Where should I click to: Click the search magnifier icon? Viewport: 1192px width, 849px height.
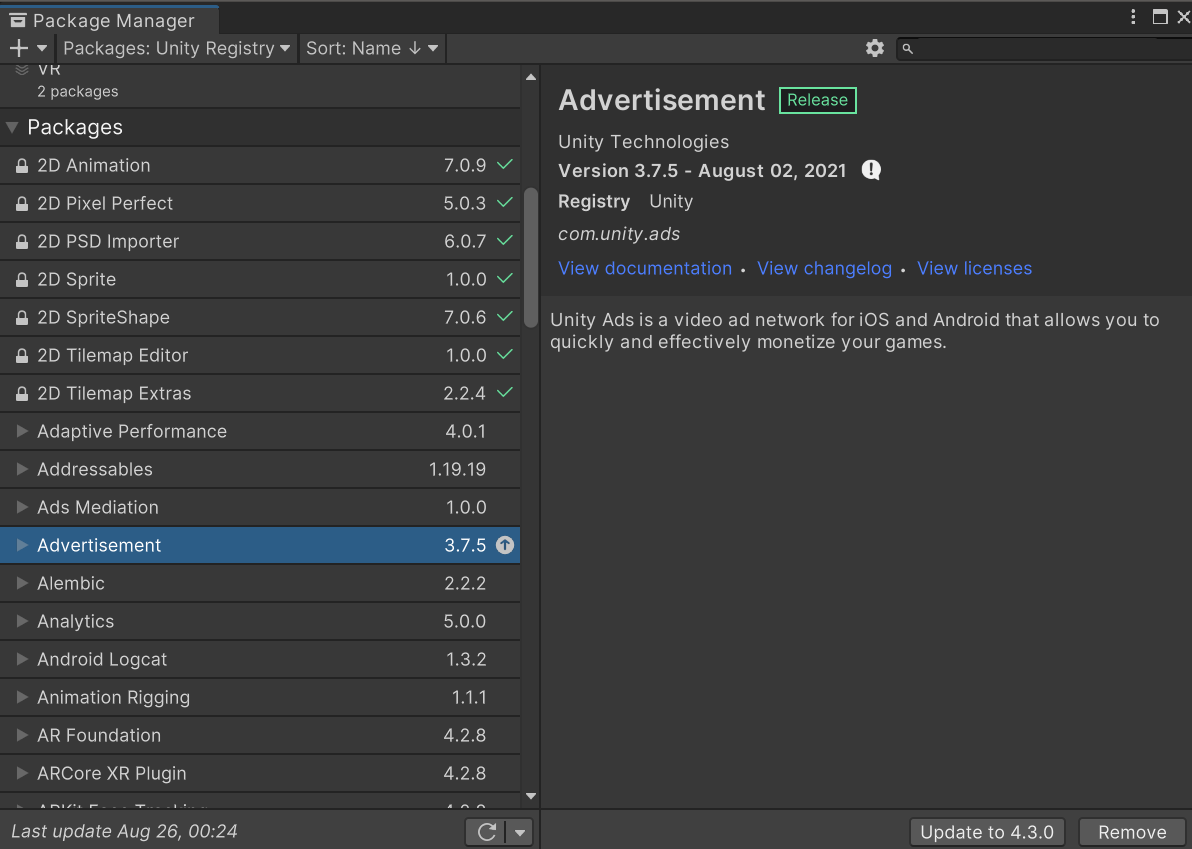coord(907,49)
